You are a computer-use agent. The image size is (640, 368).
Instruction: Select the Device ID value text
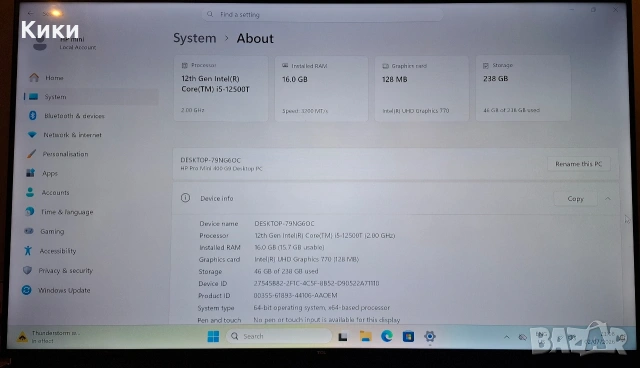pos(316,283)
